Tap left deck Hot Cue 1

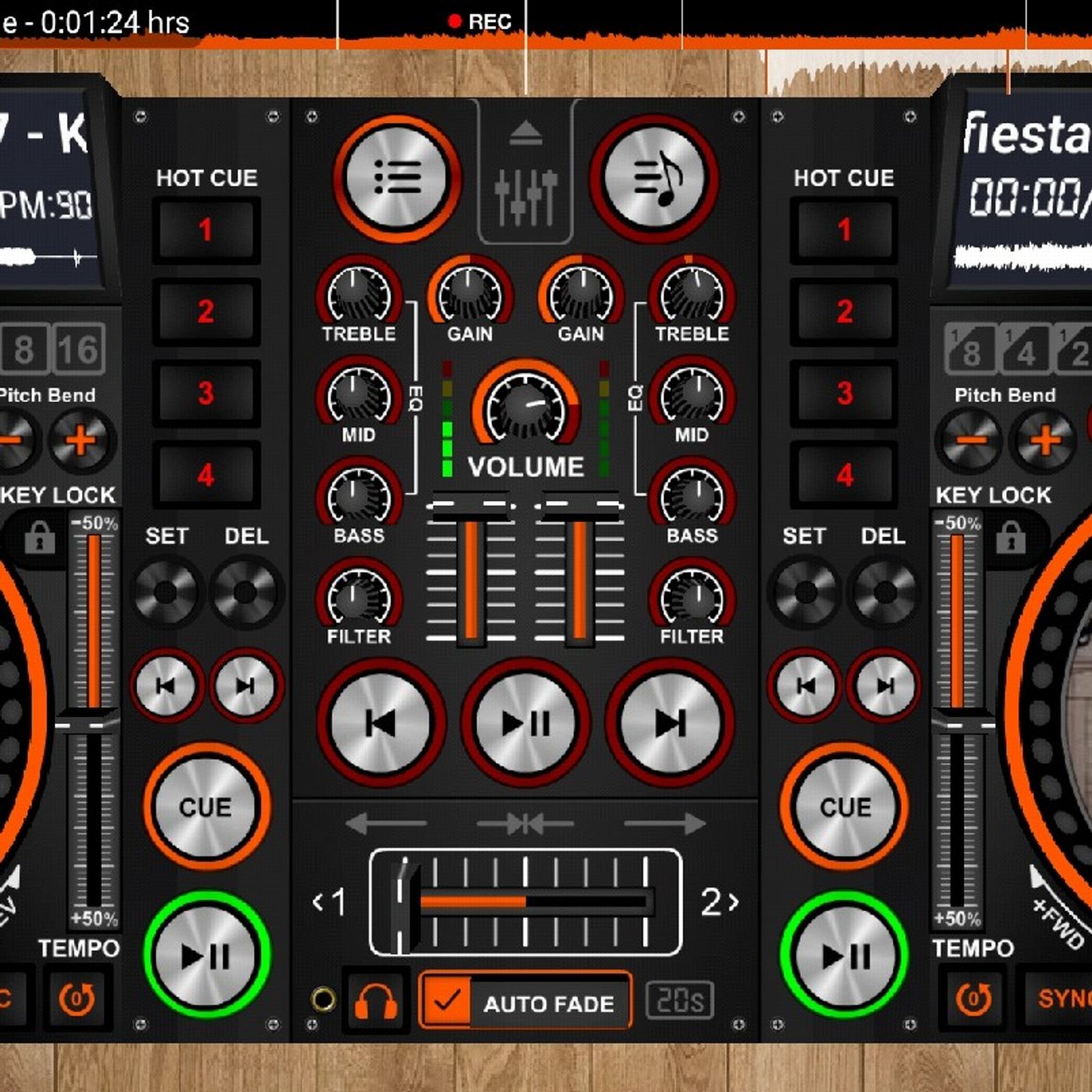point(206,230)
